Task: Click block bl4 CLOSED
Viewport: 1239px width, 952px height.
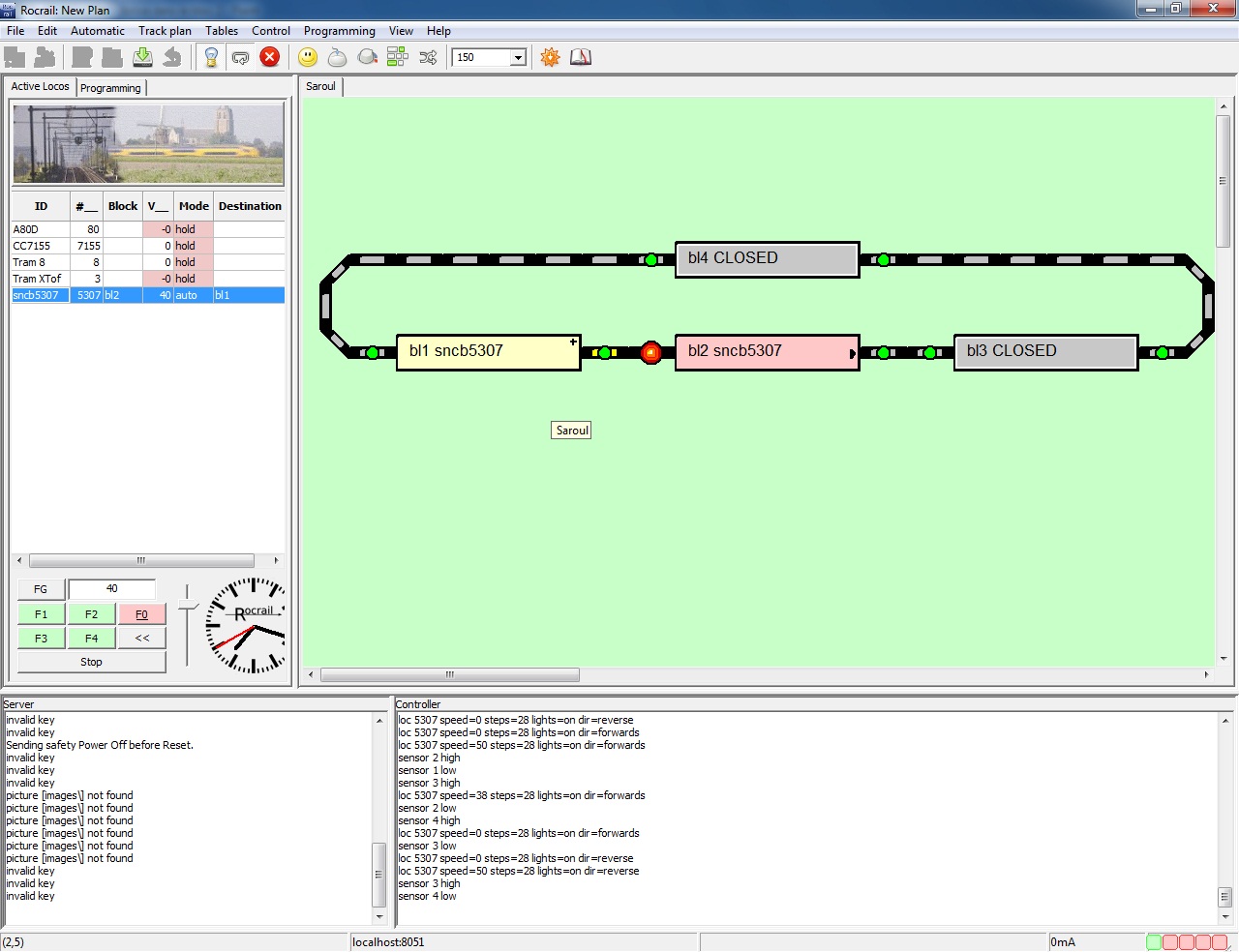Action: tap(767, 258)
